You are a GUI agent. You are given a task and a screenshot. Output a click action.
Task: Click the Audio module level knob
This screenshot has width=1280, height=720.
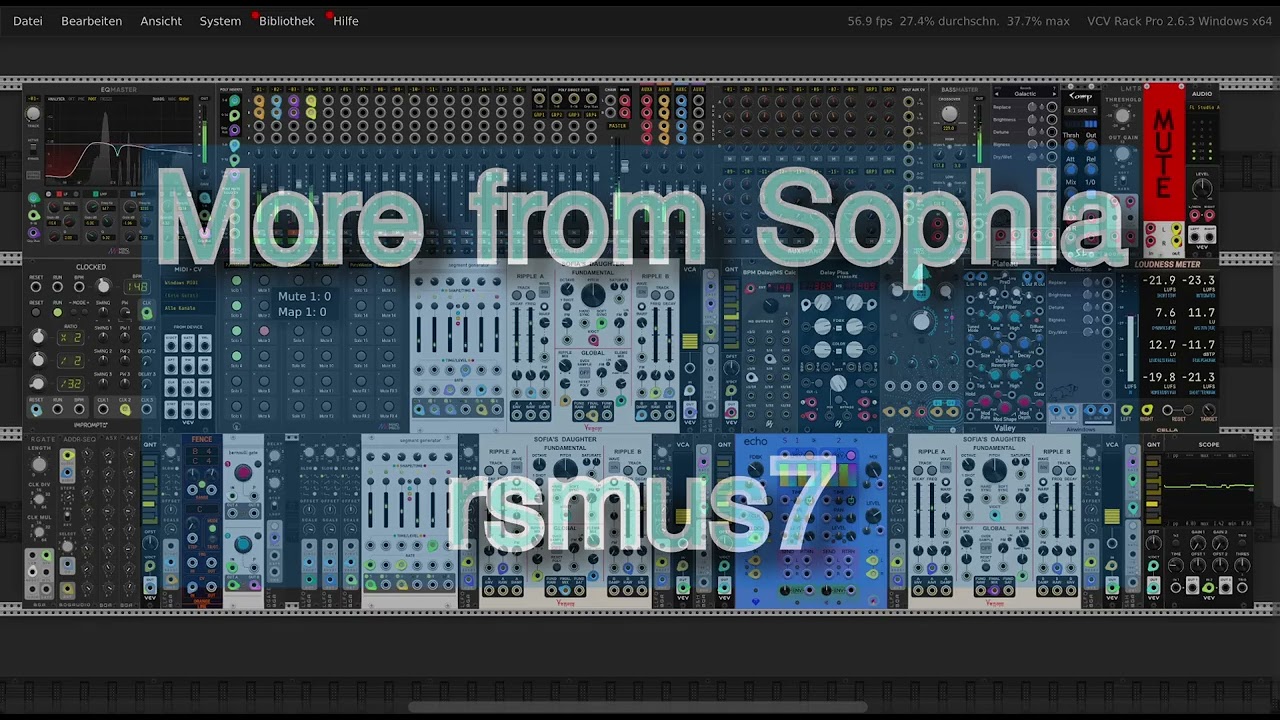1202,187
